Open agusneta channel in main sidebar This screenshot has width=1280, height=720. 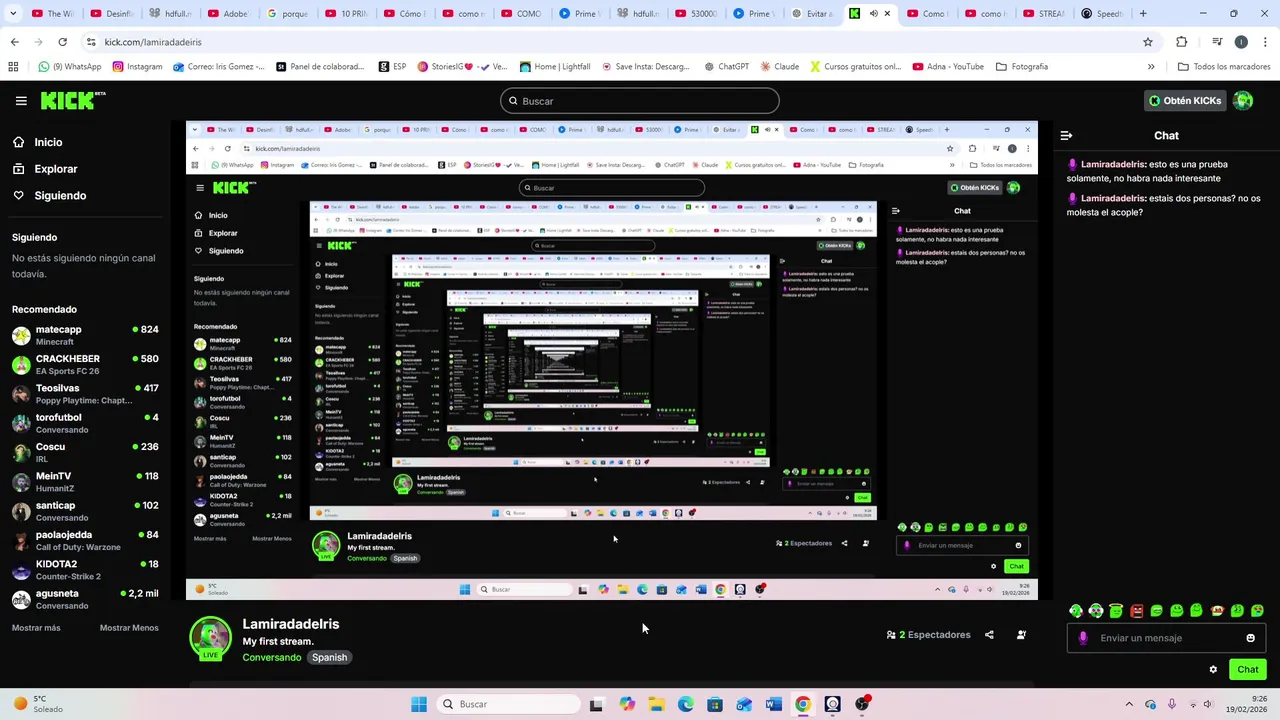[x=86, y=599]
